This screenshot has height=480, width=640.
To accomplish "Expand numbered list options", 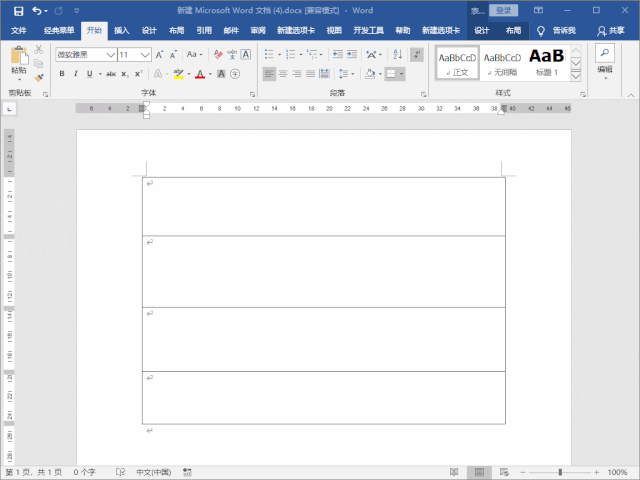I will [x=301, y=55].
